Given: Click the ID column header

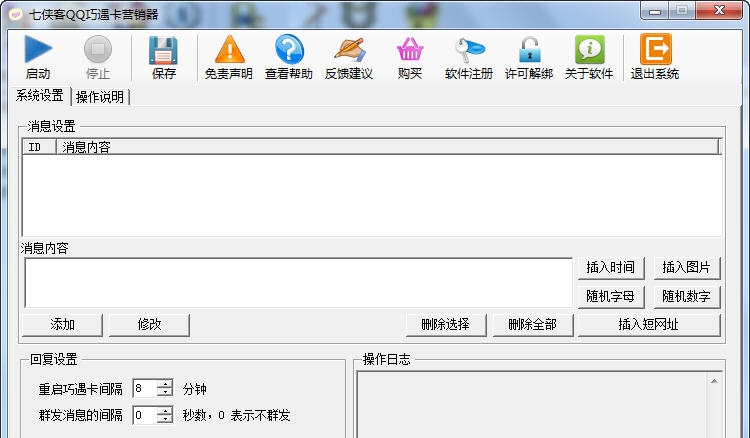Looking at the screenshot, I should click(39, 147).
